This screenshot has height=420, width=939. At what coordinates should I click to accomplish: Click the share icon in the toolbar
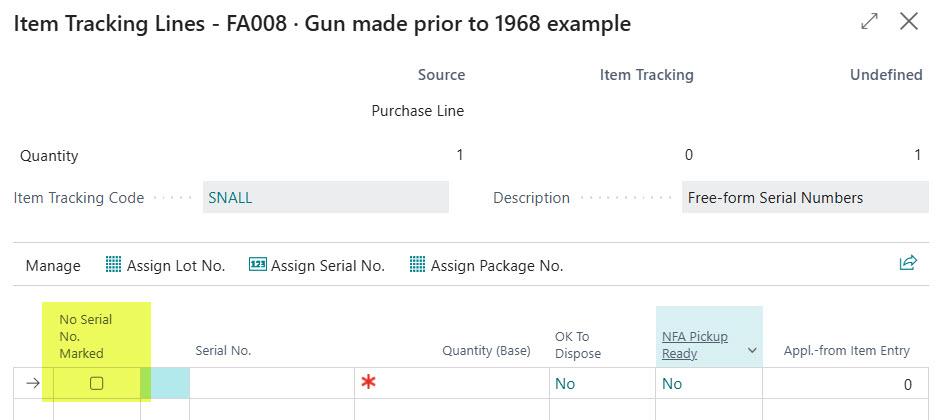[908, 263]
